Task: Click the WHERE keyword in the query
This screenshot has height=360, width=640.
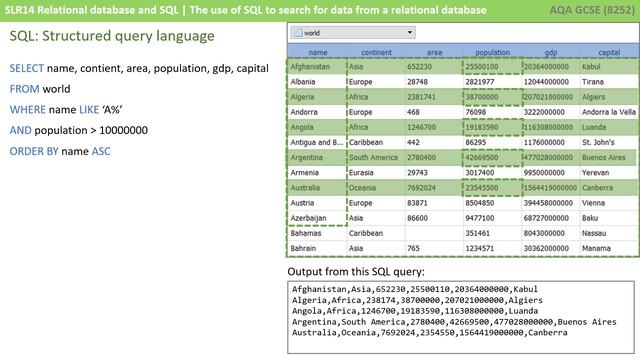Action: [x=27, y=110]
